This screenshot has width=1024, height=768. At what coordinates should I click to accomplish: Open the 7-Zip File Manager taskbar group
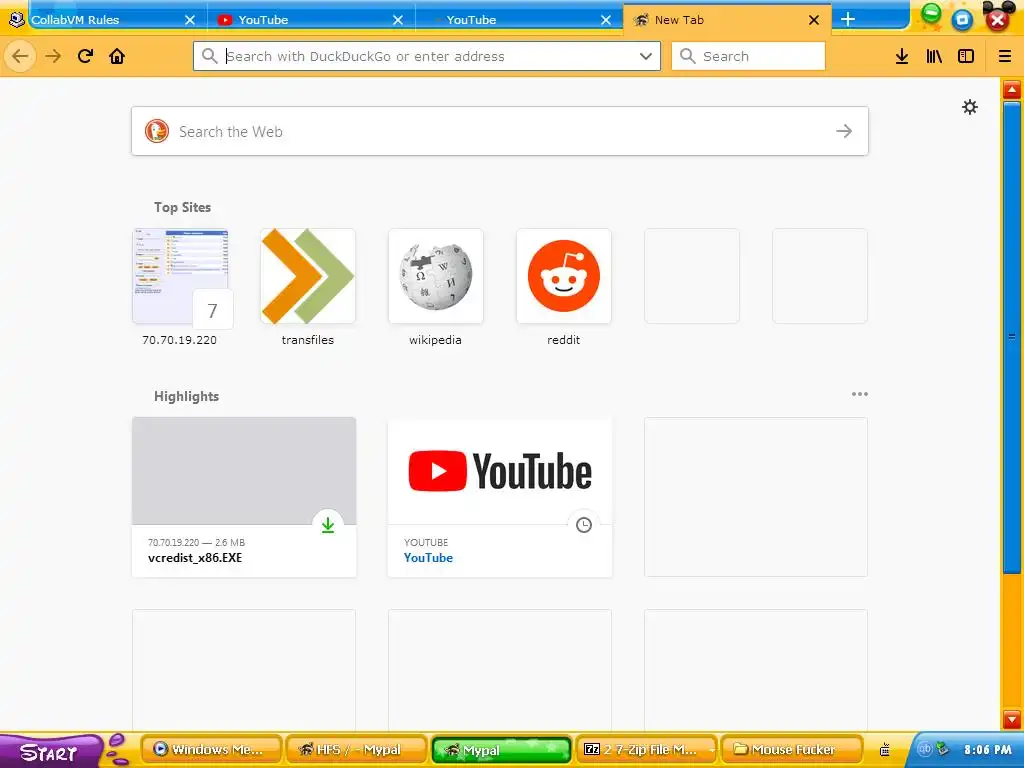point(646,750)
